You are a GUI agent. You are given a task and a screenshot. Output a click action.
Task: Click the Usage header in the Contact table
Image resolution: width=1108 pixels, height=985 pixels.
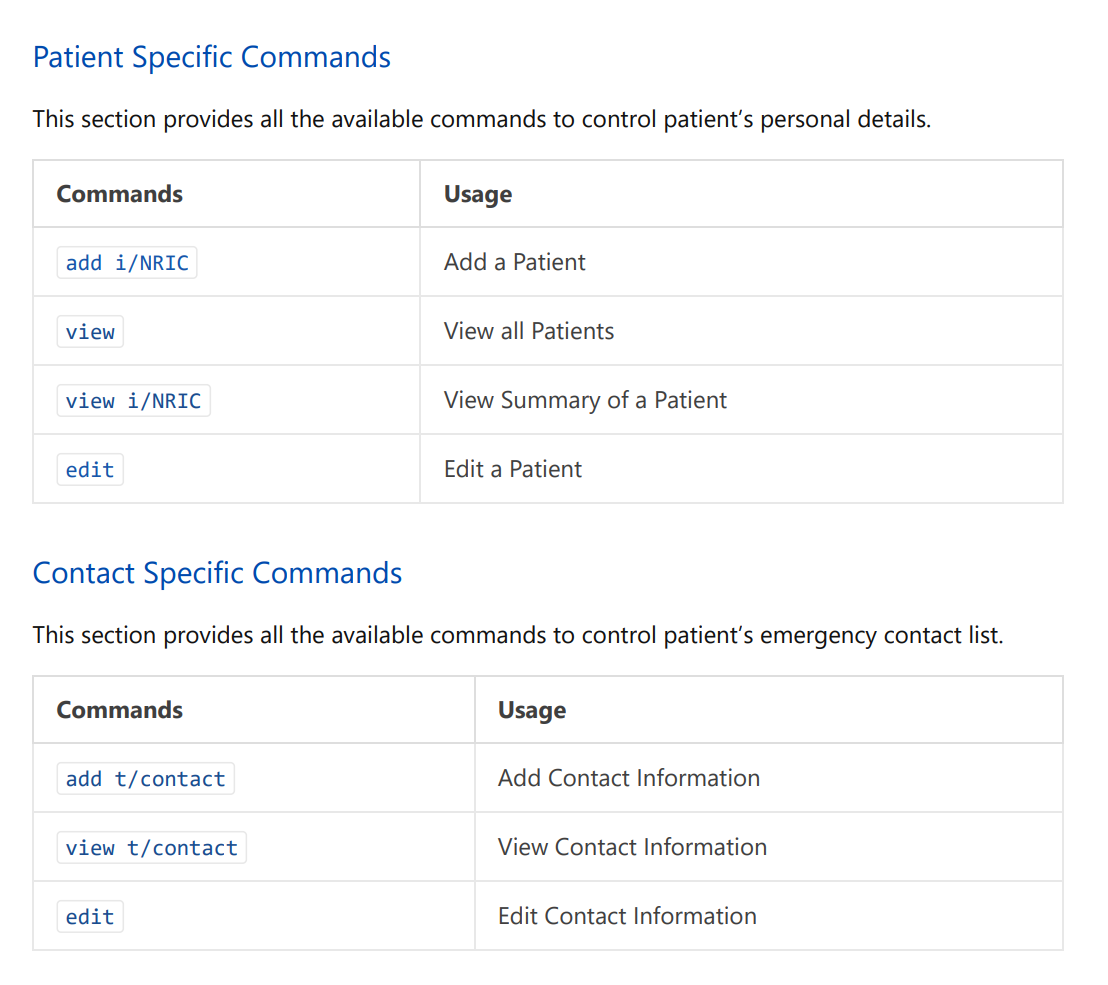(x=531, y=710)
